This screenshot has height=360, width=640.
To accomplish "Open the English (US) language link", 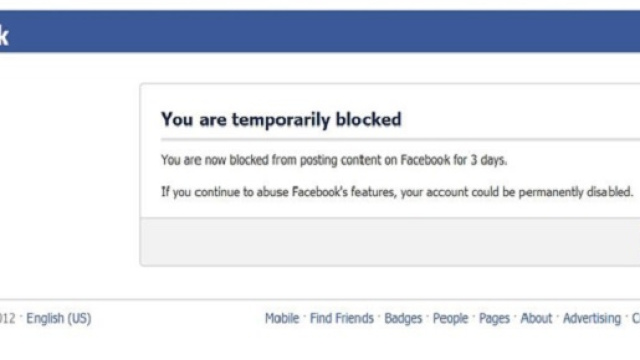I will (x=59, y=318).
